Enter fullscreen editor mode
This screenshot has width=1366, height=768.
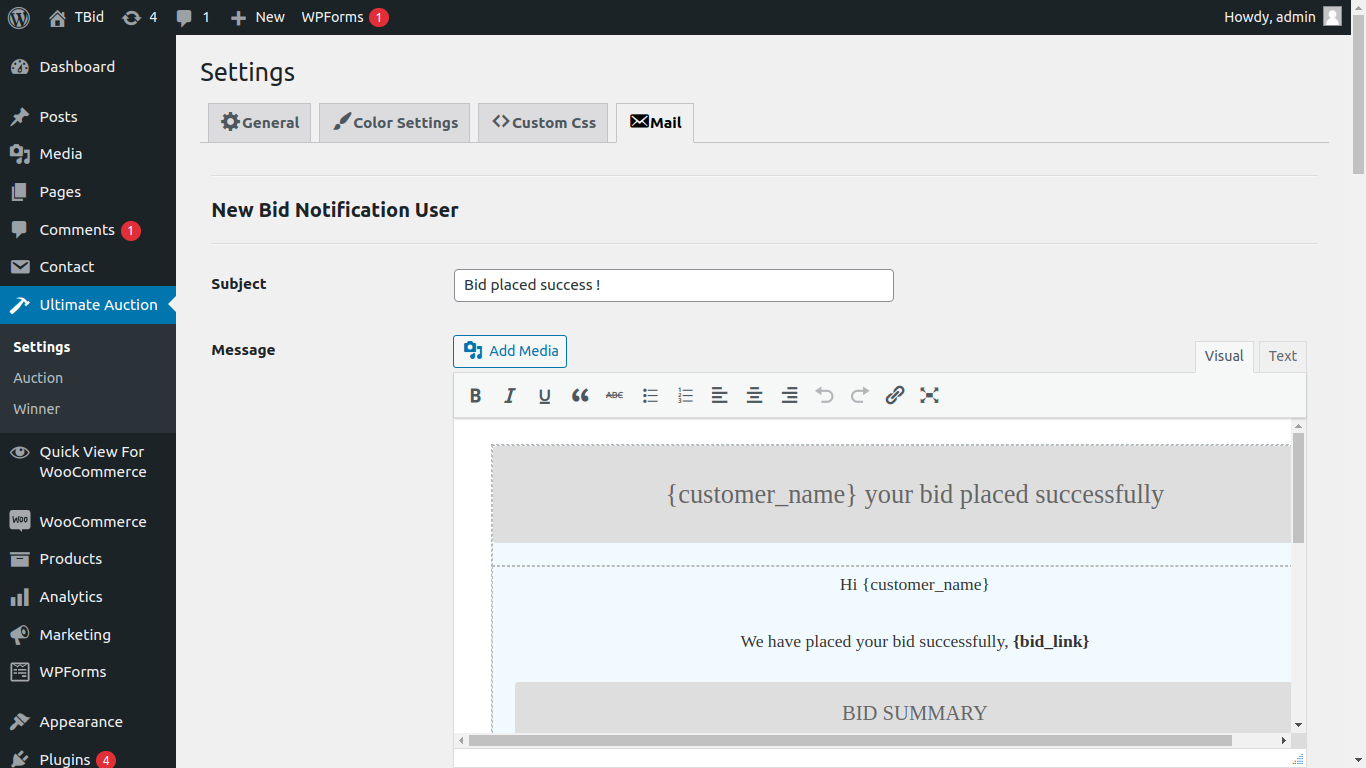coord(929,396)
